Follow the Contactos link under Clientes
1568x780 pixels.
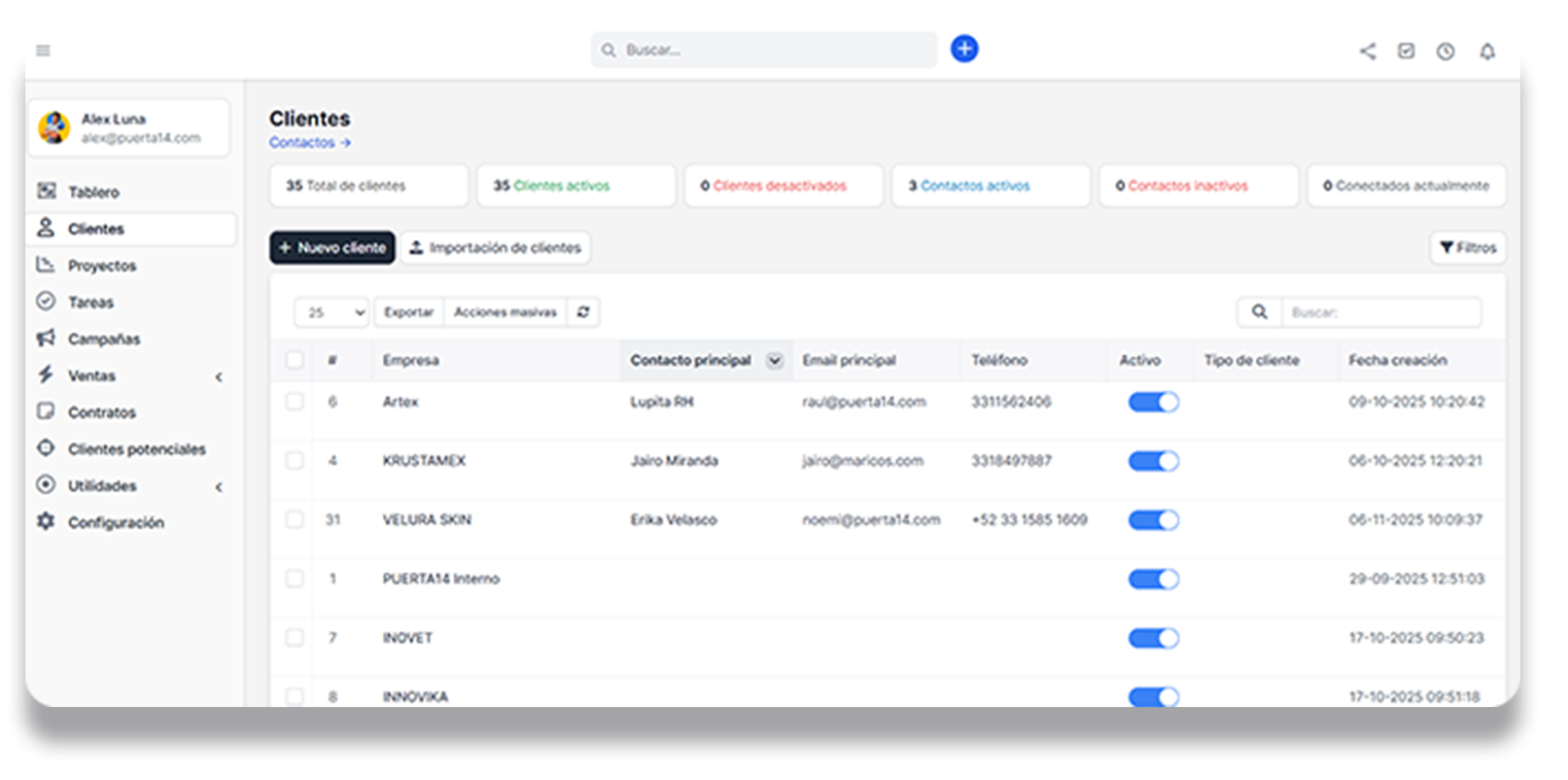click(309, 143)
